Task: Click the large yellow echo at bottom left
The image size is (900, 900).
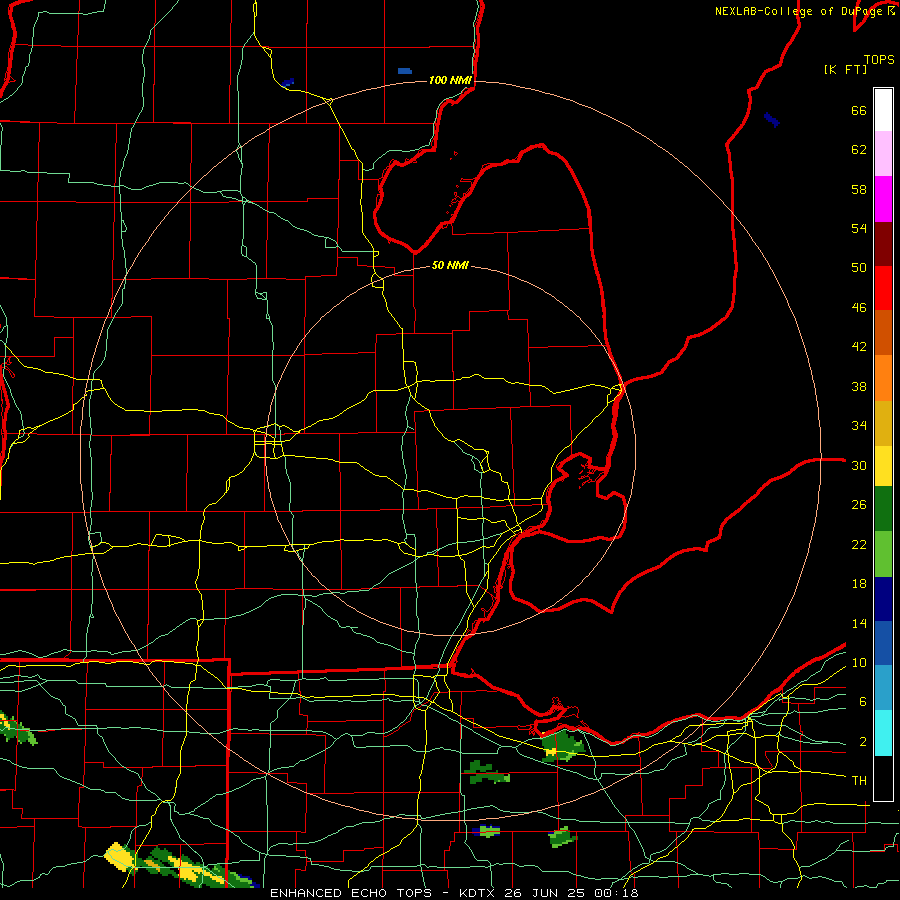Action: pyautogui.click(x=119, y=856)
